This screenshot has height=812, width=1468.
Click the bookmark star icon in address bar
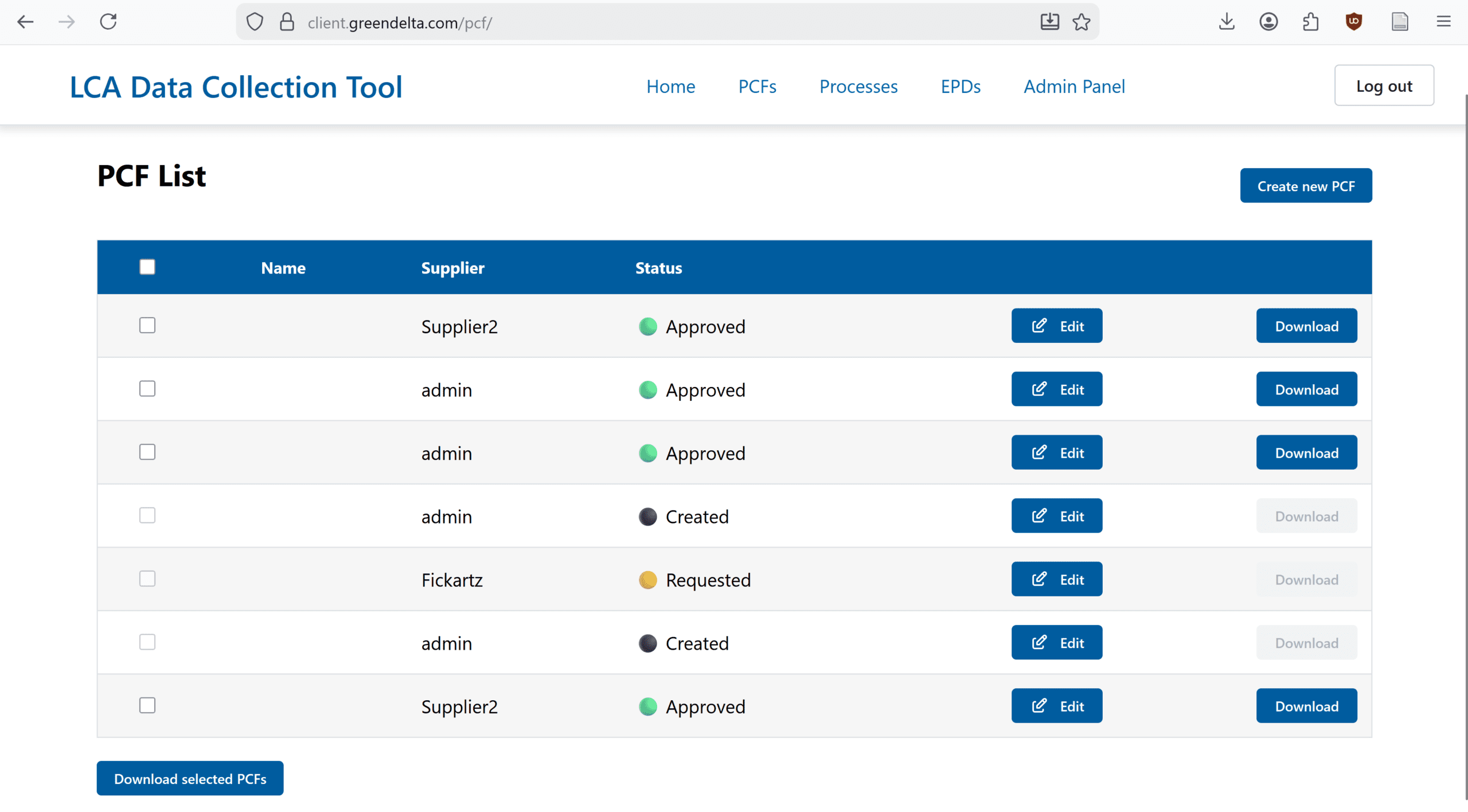(x=1082, y=22)
